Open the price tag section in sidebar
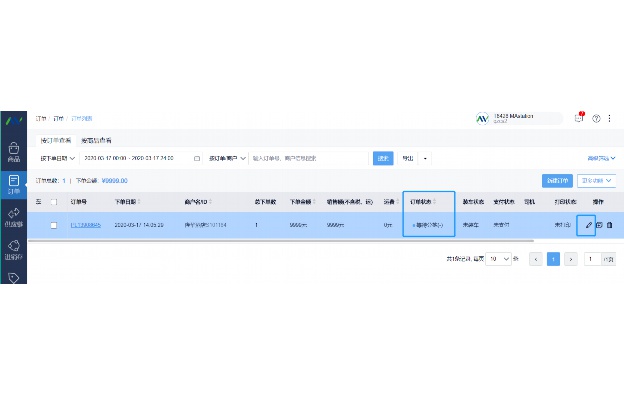Viewport: 624px width, 395px height. click(14, 277)
